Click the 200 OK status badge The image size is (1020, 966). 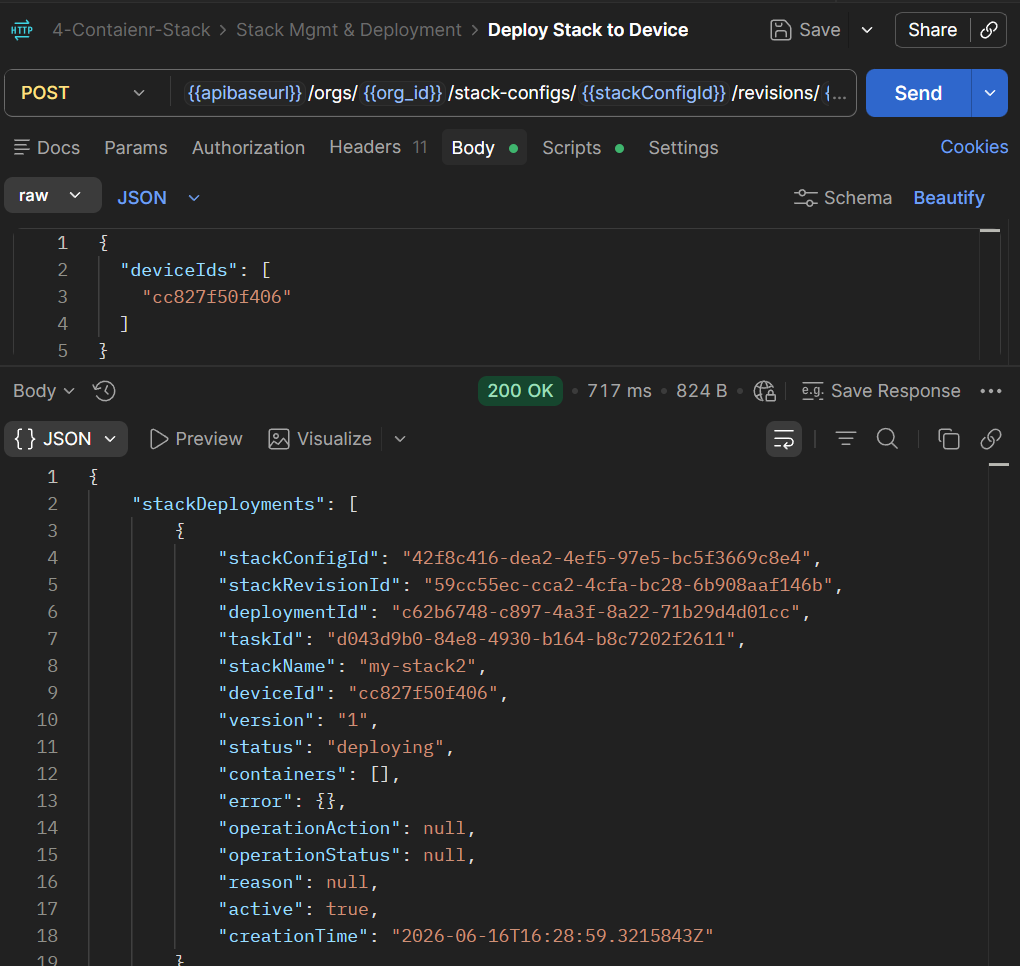tap(520, 391)
